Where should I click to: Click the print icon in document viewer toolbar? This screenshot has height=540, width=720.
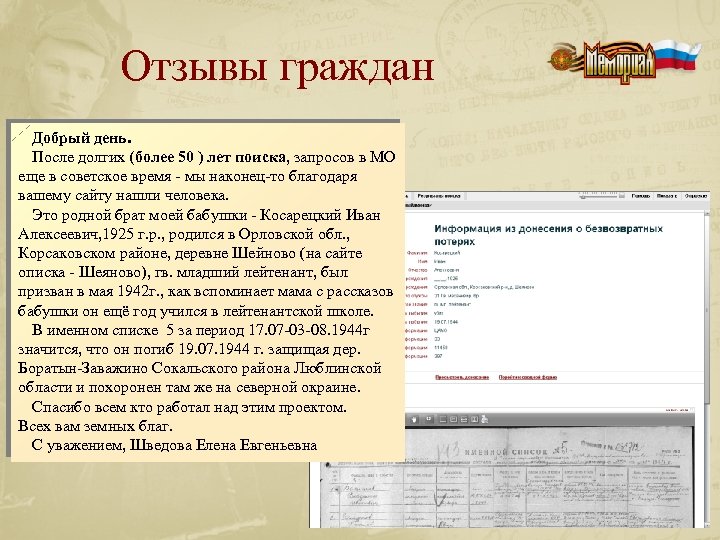click(x=484, y=419)
